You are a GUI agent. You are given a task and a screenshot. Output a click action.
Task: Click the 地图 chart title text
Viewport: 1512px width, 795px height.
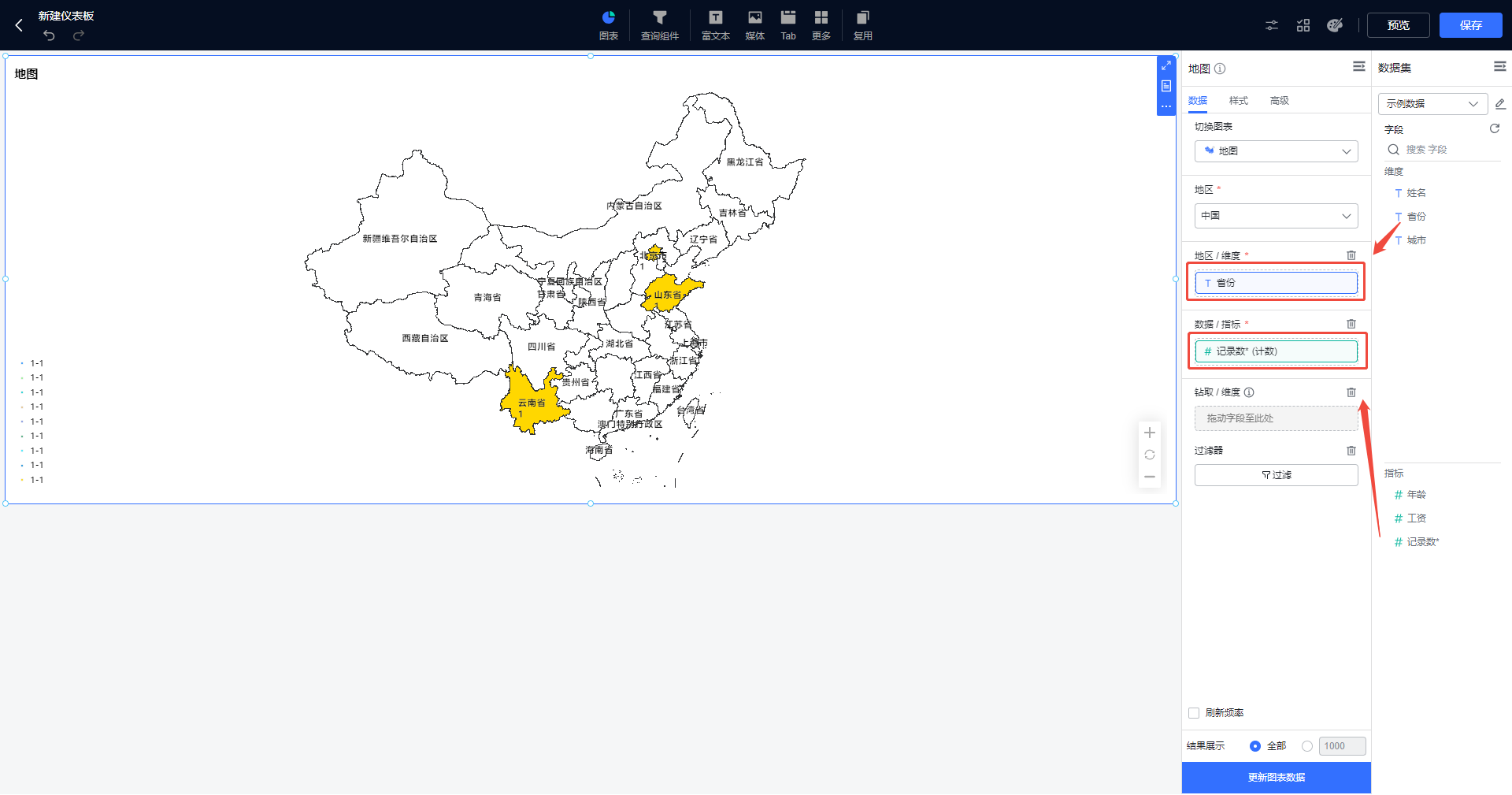coord(26,74)
